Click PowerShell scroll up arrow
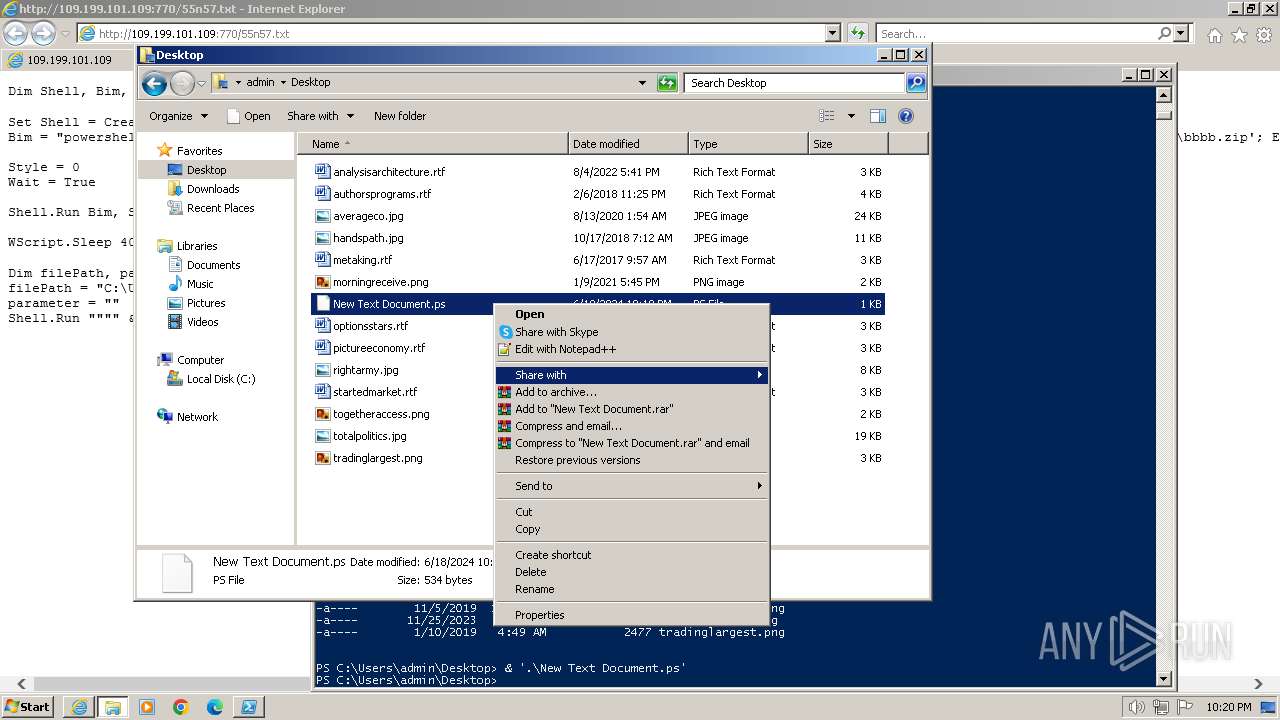Screen dimensions: 1280x720 (1163, 95)
